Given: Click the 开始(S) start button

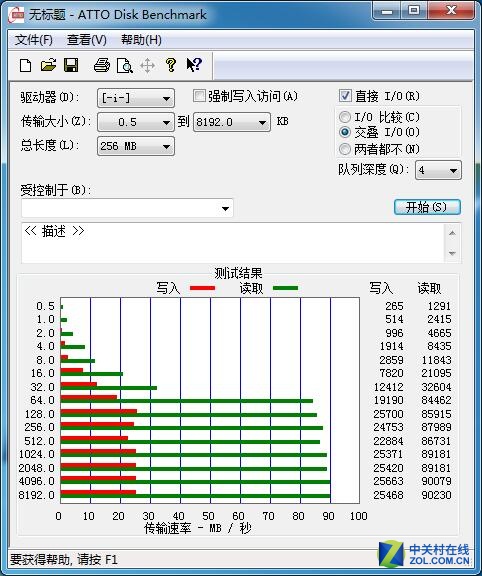Looking at the screenshot, I should pyautogui.click(x=427, y=207).
